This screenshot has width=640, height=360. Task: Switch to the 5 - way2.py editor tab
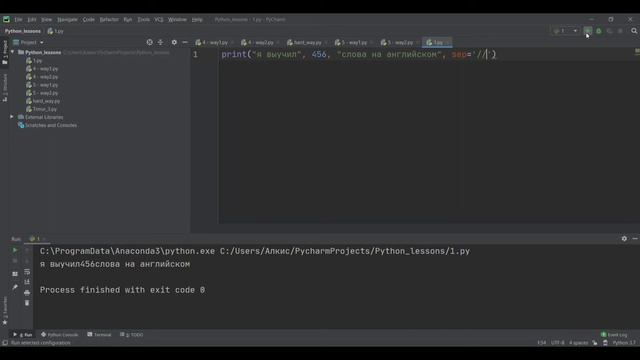pos(400,42)
